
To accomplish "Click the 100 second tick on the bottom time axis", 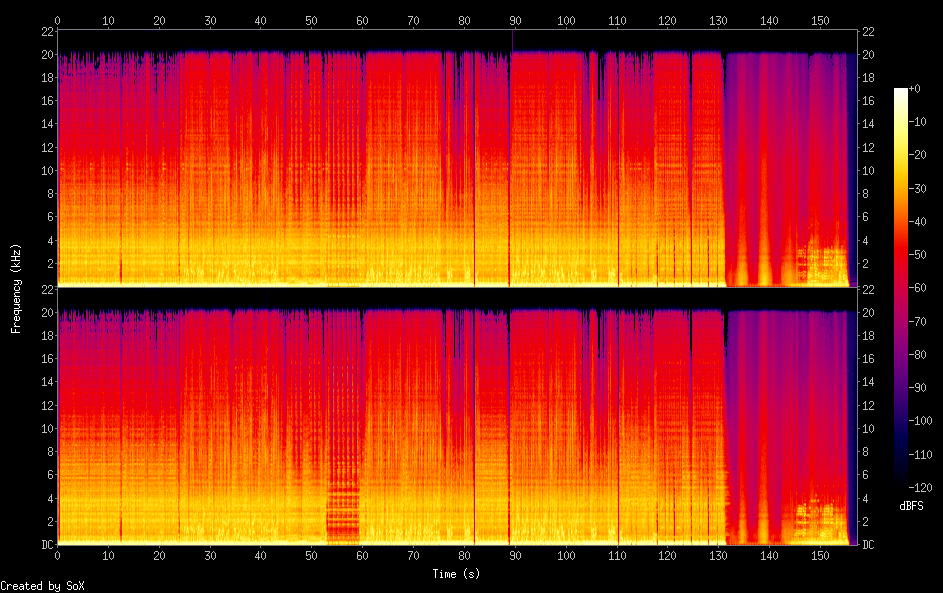I will pyautogui.click(x=566, y=555).
